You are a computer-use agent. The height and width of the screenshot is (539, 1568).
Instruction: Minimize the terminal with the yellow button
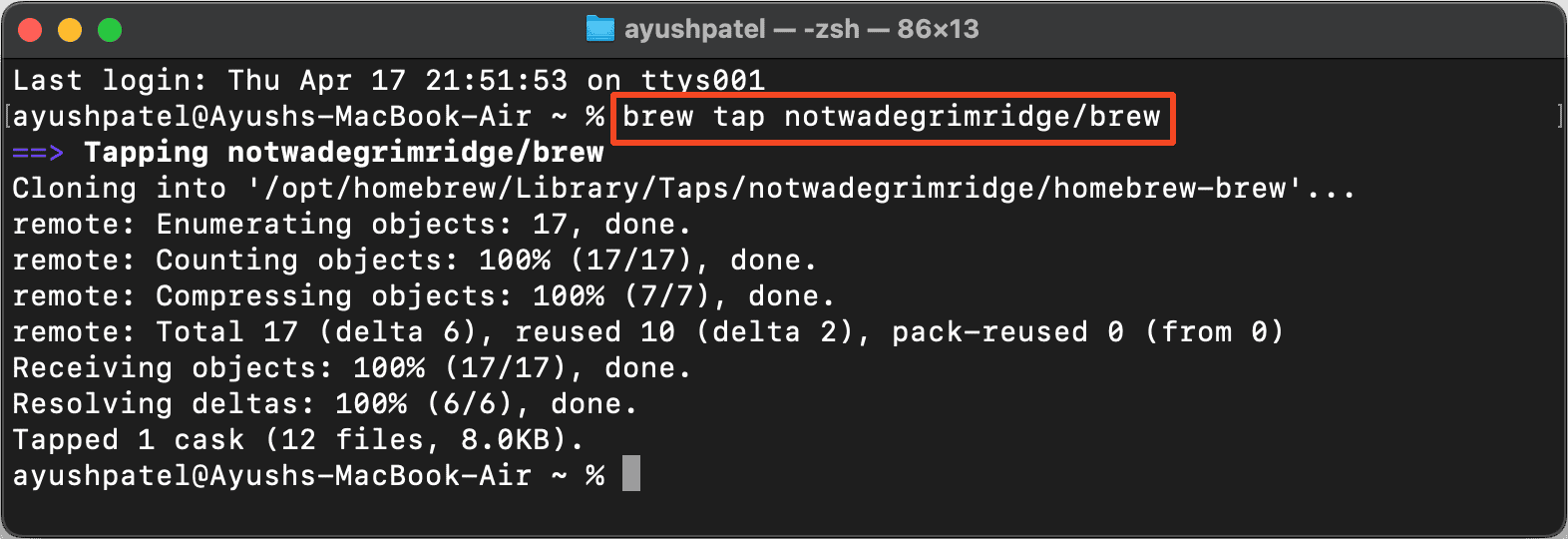coord(70,30)
